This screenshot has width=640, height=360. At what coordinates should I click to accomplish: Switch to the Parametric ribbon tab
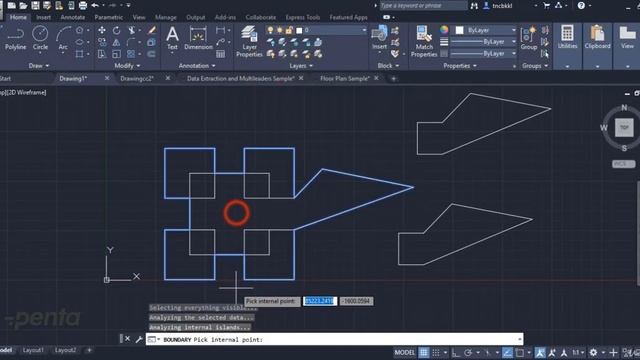pos(109,17)
